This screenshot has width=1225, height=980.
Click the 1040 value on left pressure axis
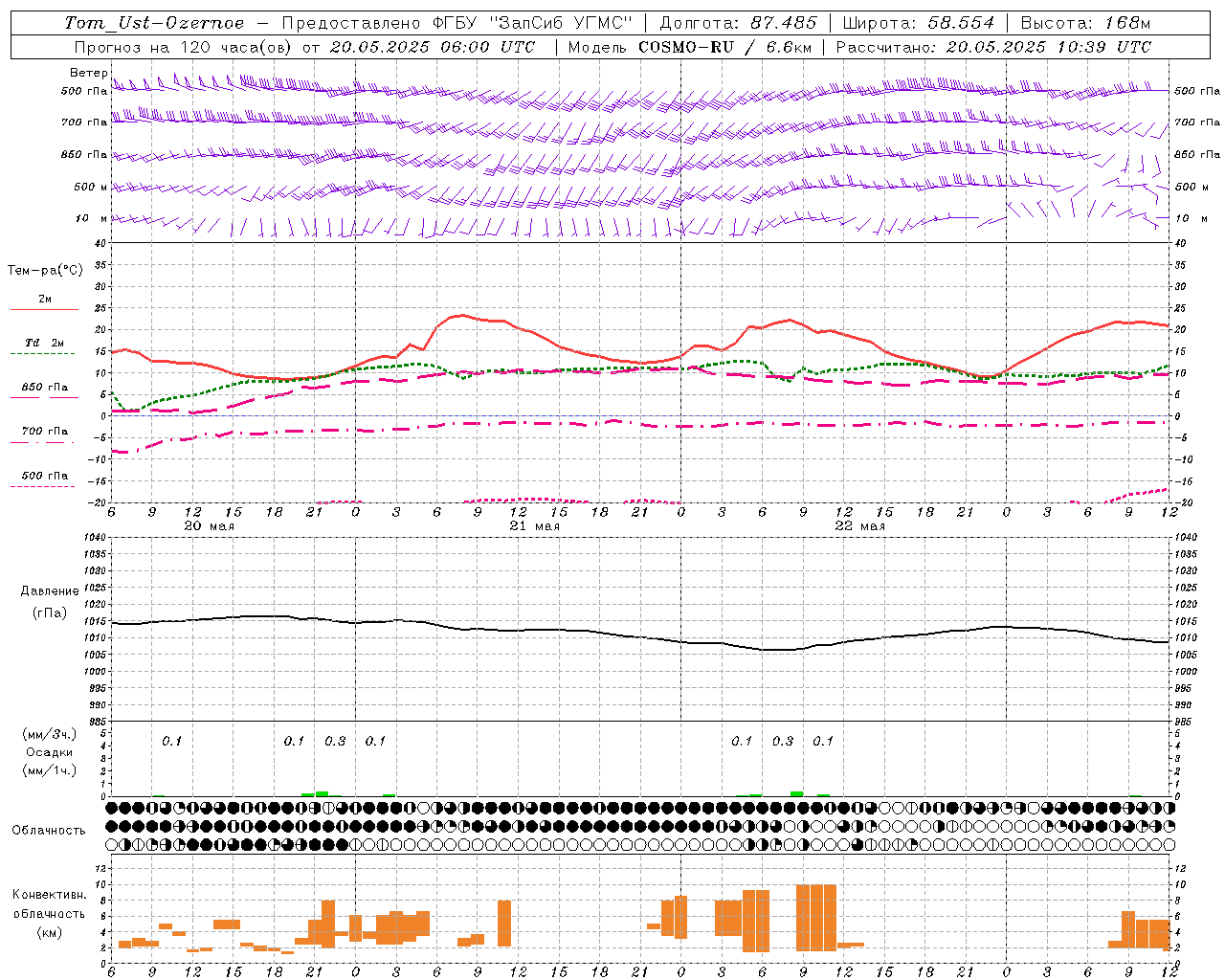point(96,538)
